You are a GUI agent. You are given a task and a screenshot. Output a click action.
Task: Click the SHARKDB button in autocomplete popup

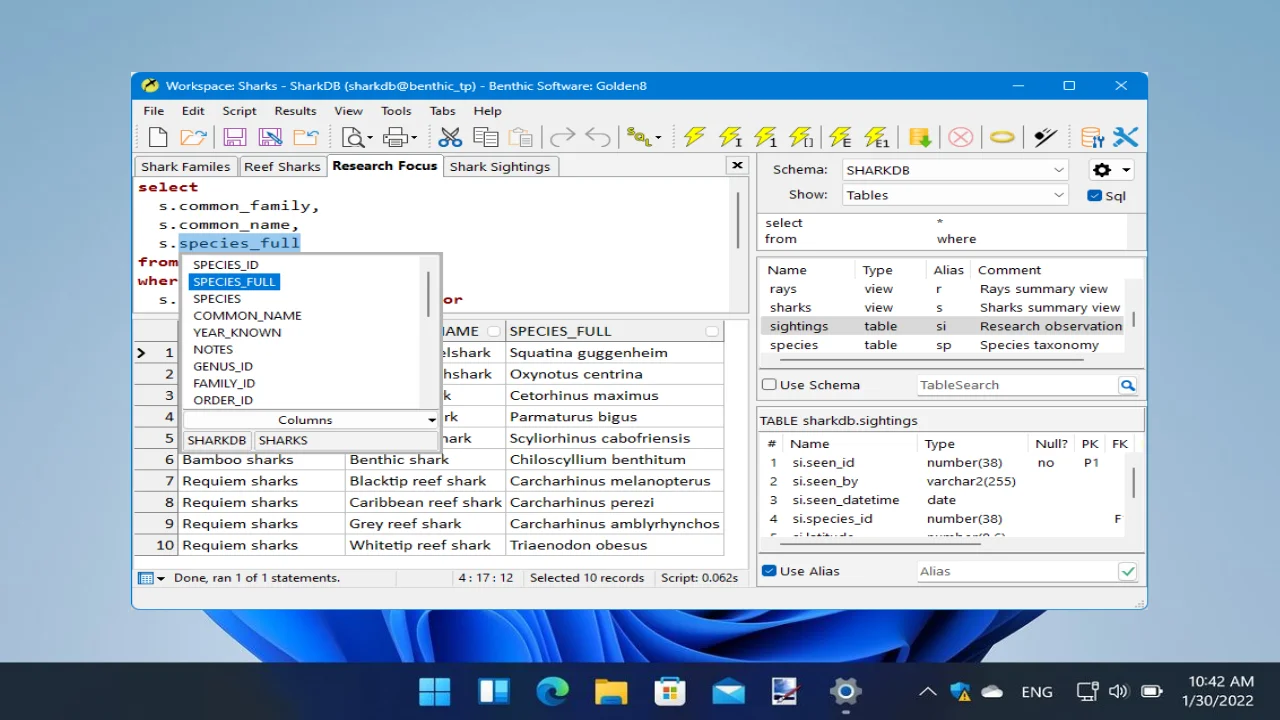point(217,440)
